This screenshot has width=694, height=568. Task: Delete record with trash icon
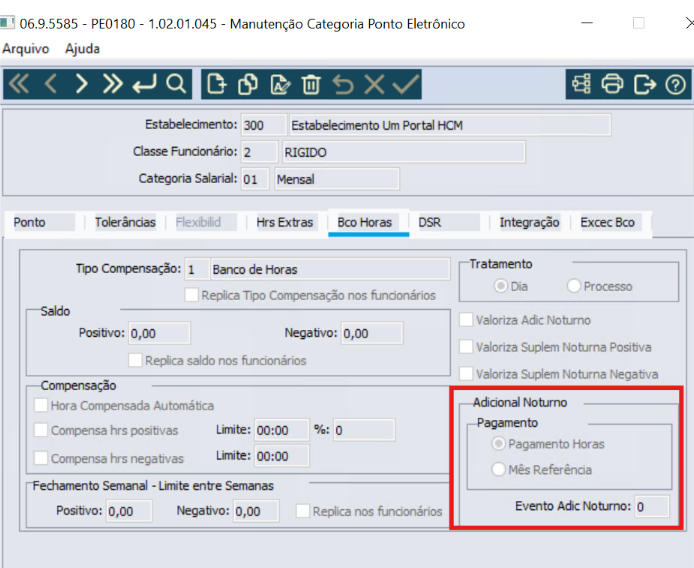coord(311,84)
